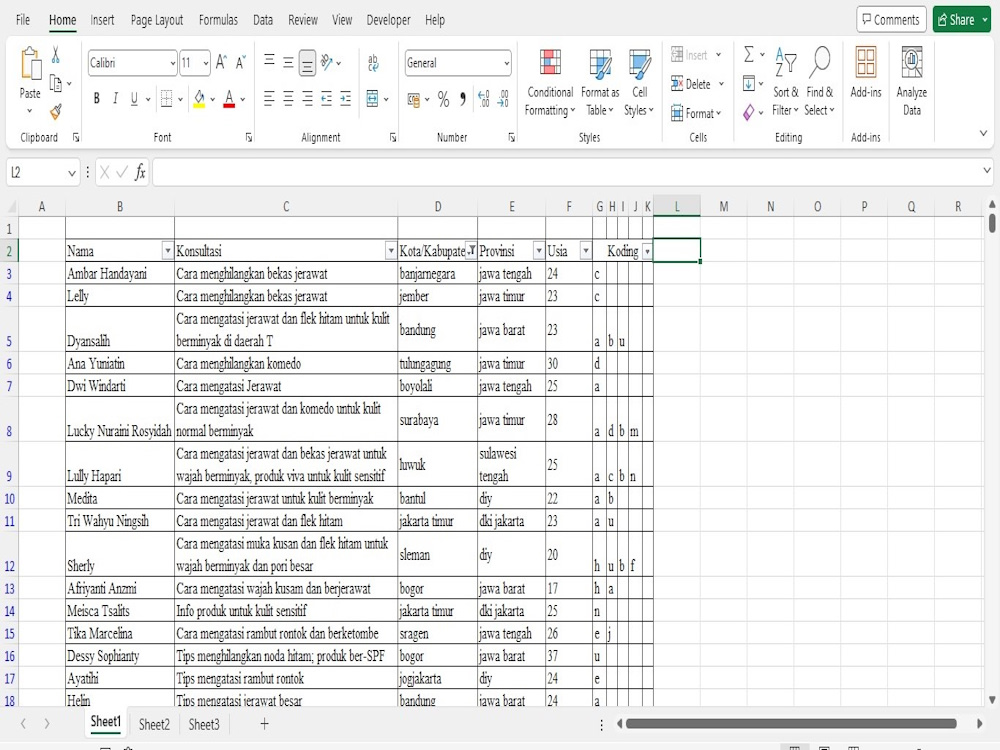Image resolution: width=1000 pixels, height=750 pixels.
Task: Open Format as Table gallery
Action: click(x=600, y=83)
